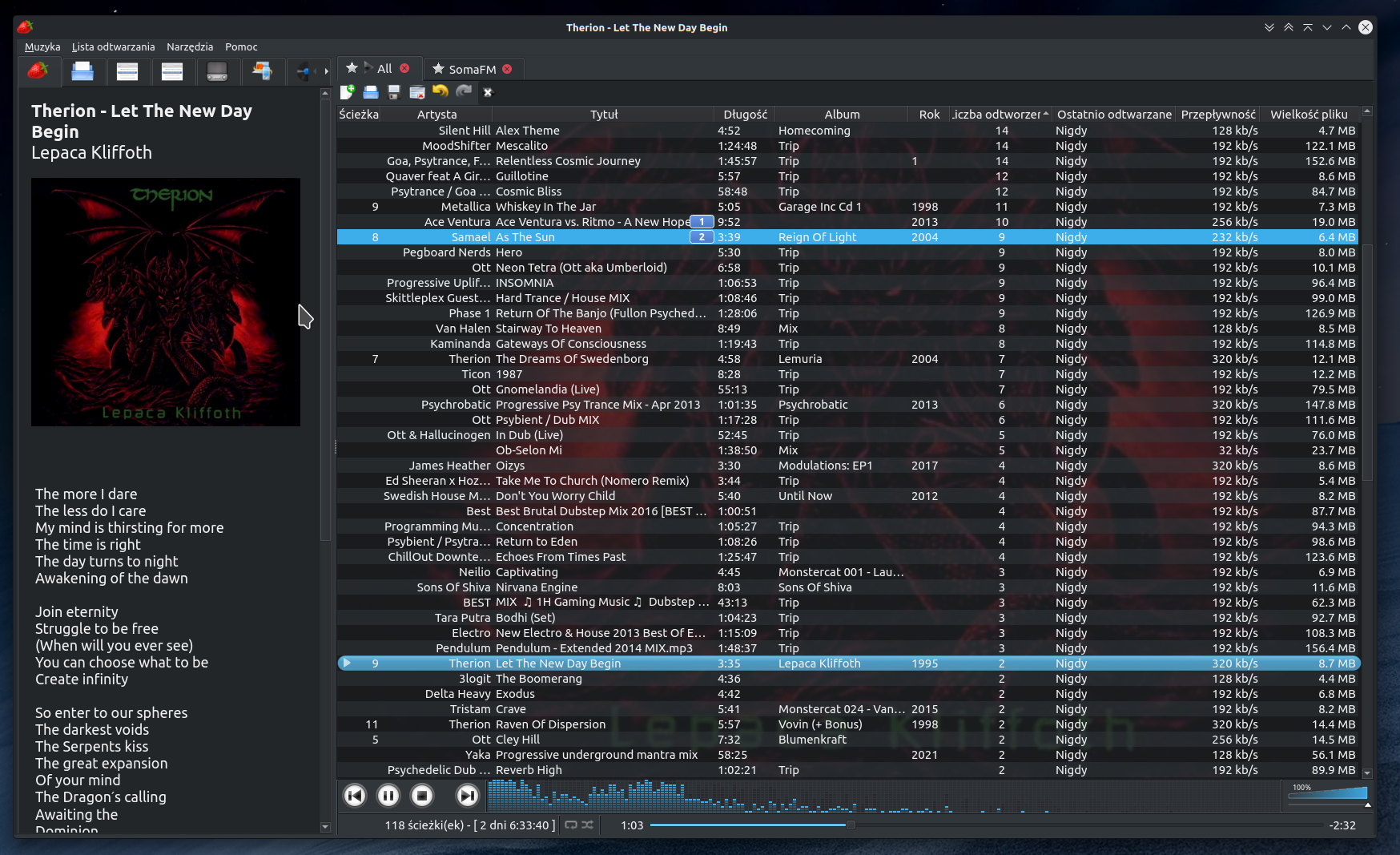Screen dimensions: 1400x855
Task: Click the track seek slider
Action: pyautogui.click(x=987, y=825)
